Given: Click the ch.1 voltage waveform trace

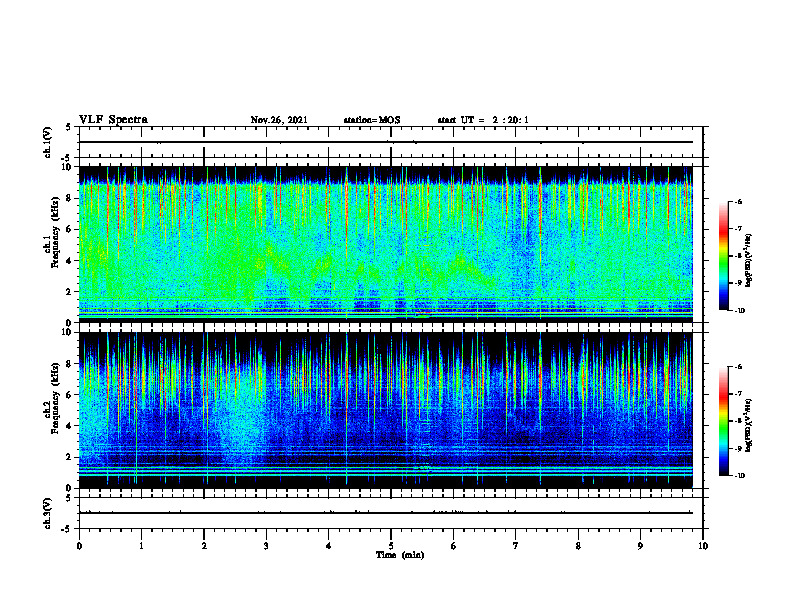Looking at the screenshot, I should (386, 142).
